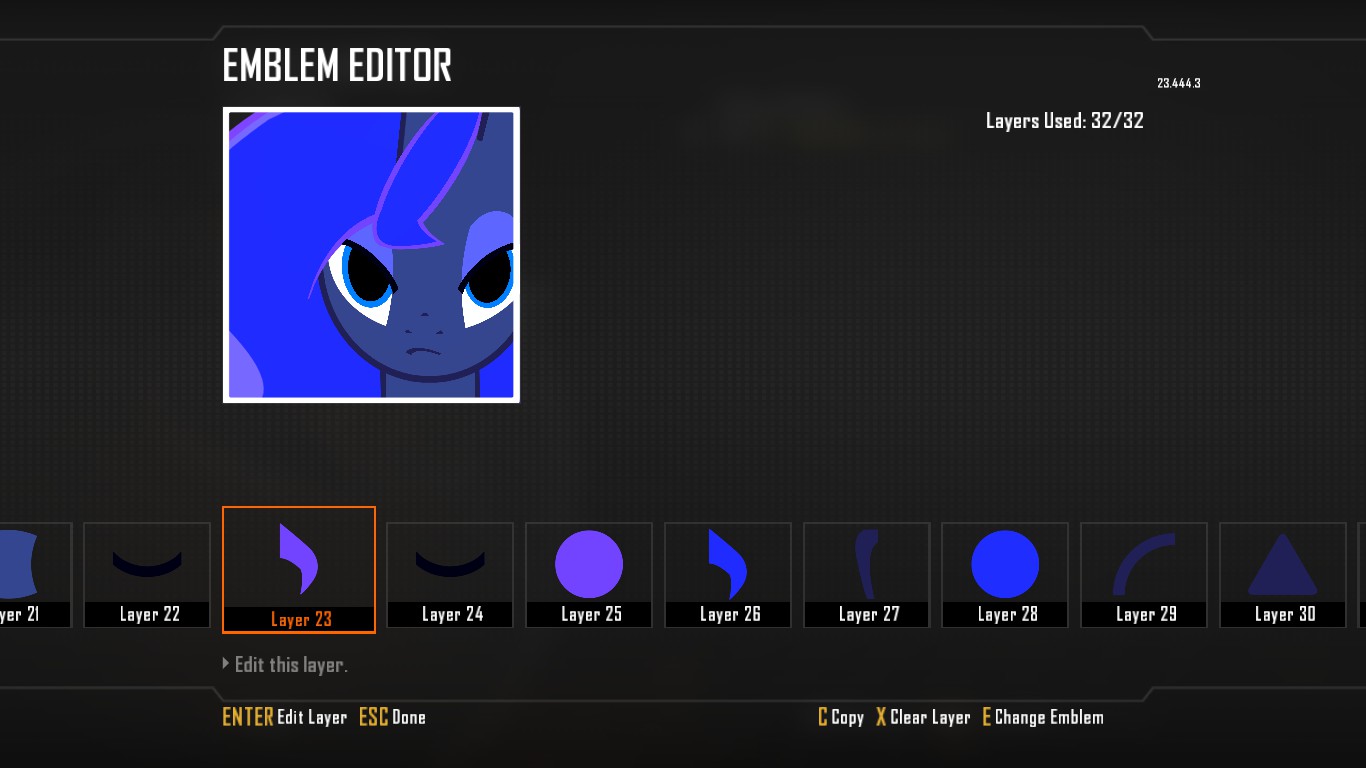
Task: Select the Layer 23 purple hook shape
Action: [298, 558]
